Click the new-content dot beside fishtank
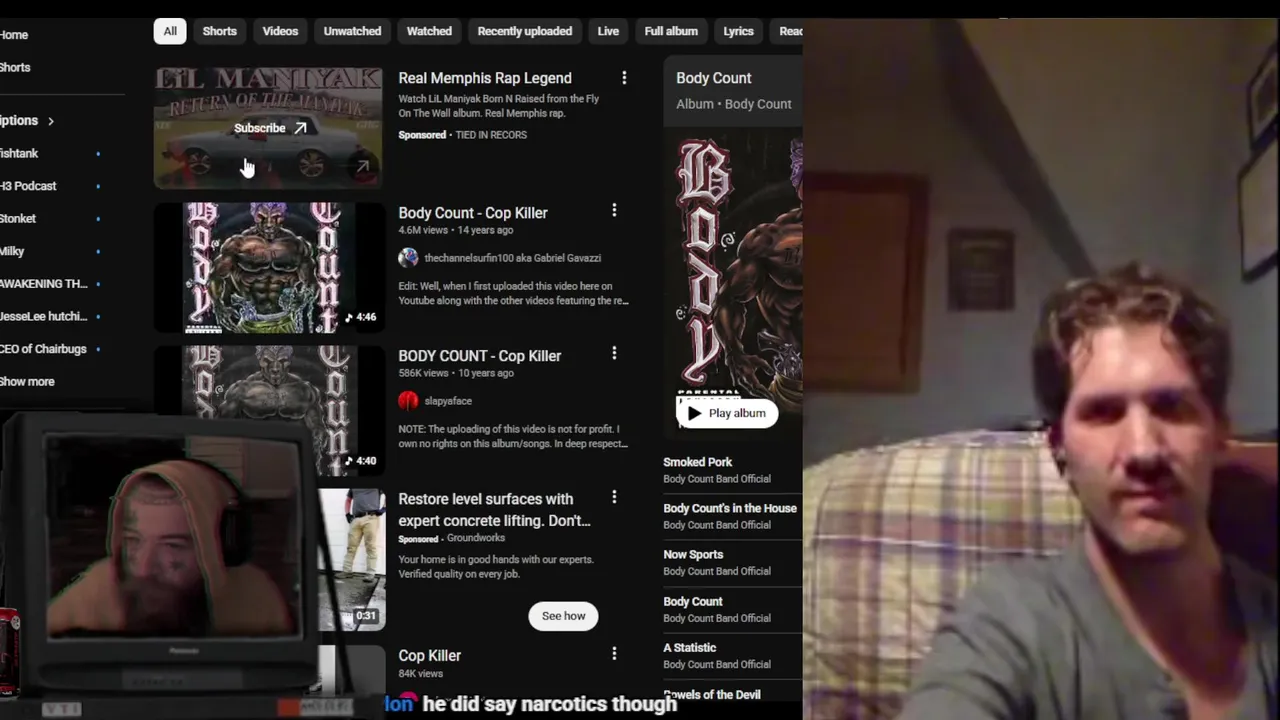Image resolution: width=1280 pixels, height=720 pixels. click(x=98, y=154)
